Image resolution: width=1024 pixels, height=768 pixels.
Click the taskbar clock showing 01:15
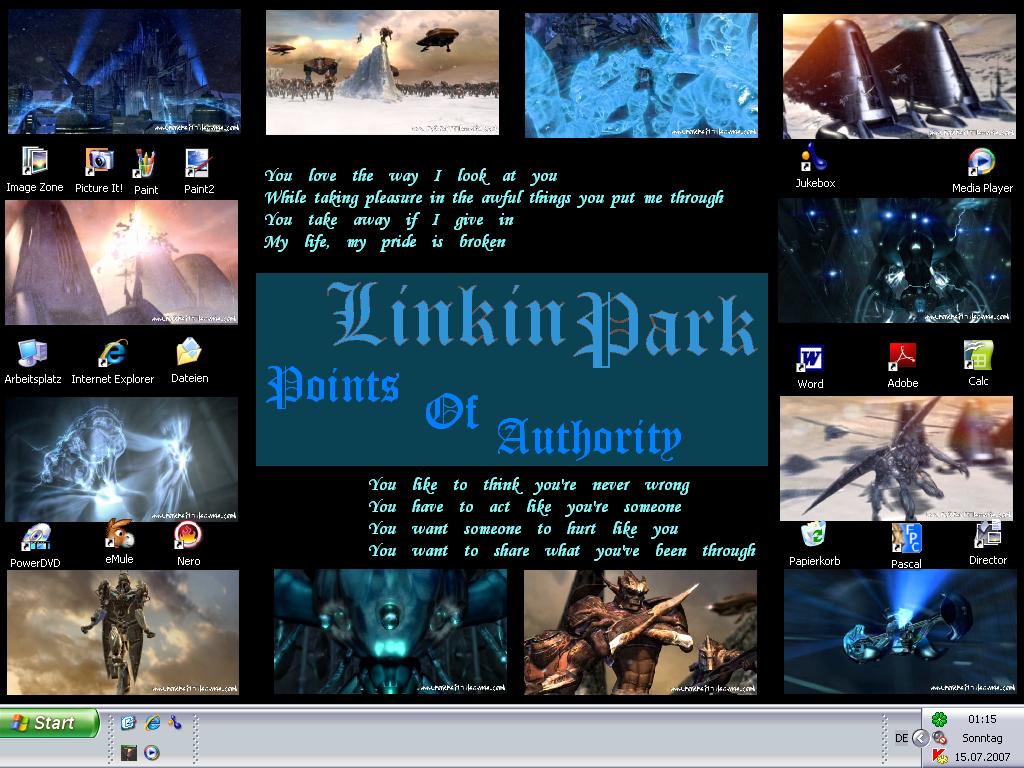pos(981,719)
